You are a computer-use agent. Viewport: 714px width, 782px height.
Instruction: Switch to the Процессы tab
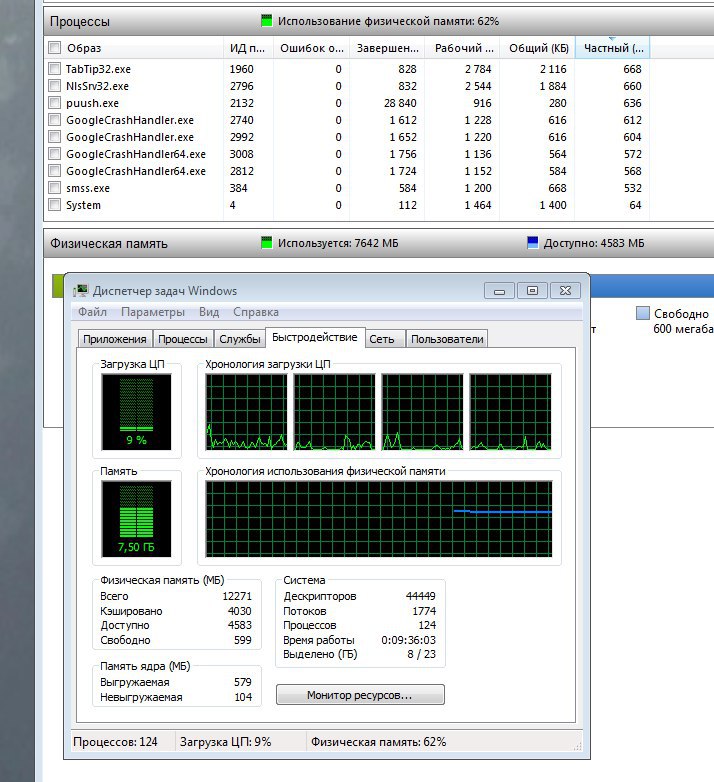coord(182,339)
